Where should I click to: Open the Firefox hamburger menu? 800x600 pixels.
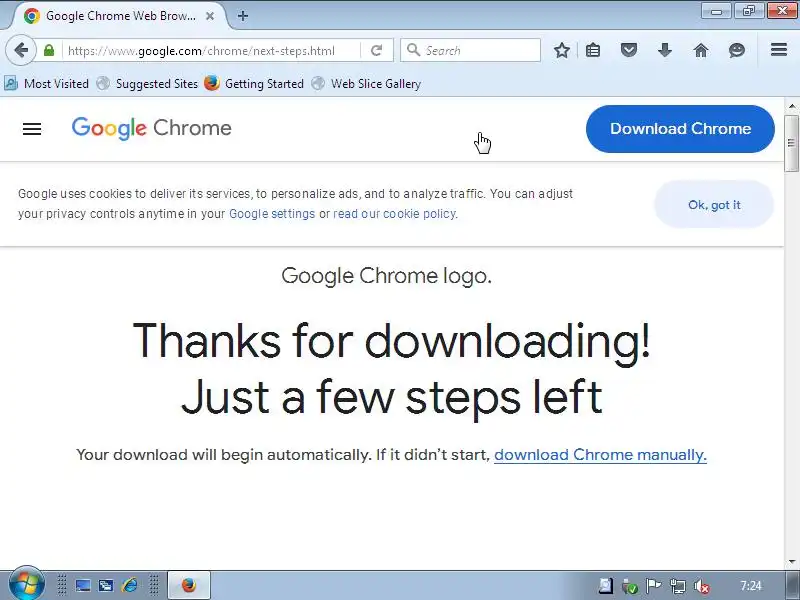pos(779,49)
